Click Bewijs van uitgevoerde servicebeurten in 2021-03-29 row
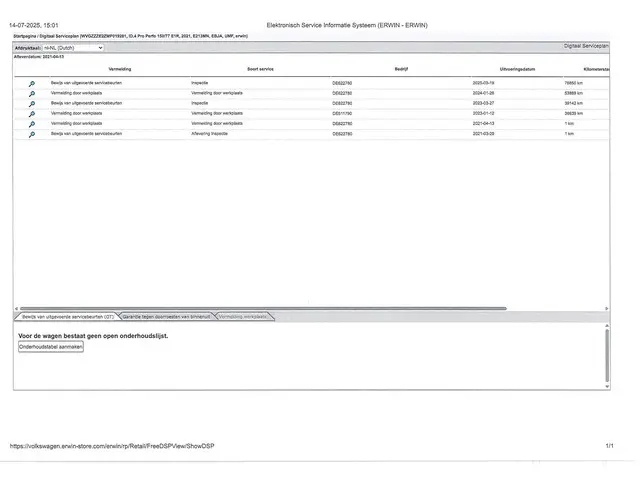The height and width of the screenshot is (480, 640). pyautogui.click(x=86, y=133)
